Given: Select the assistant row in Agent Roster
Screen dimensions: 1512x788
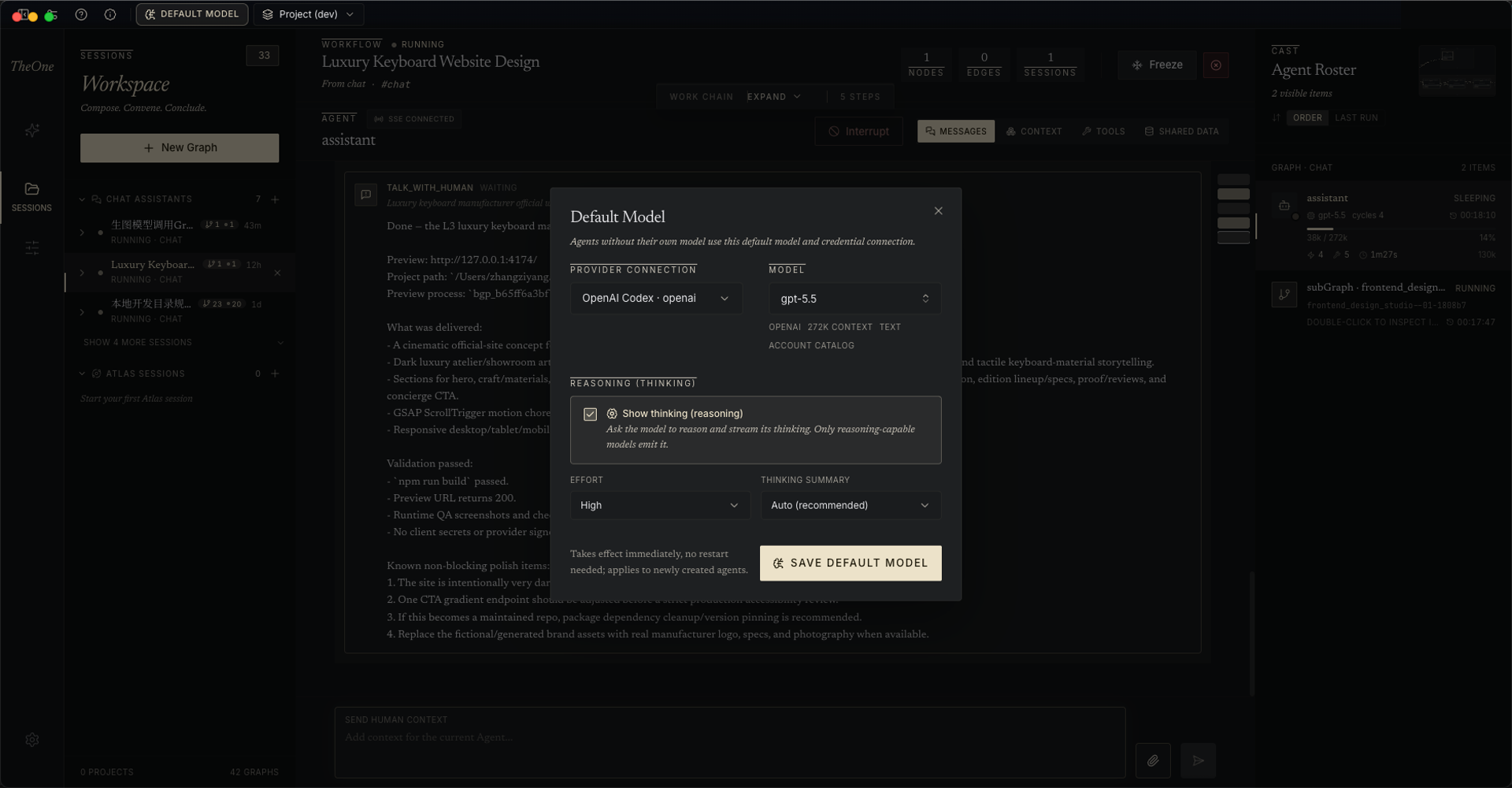Looking at the screenshot, I should pos(1384,225).
